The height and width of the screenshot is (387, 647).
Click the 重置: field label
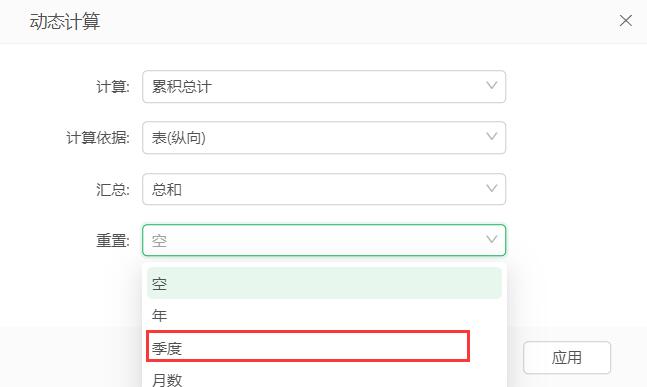coord(113,241)
